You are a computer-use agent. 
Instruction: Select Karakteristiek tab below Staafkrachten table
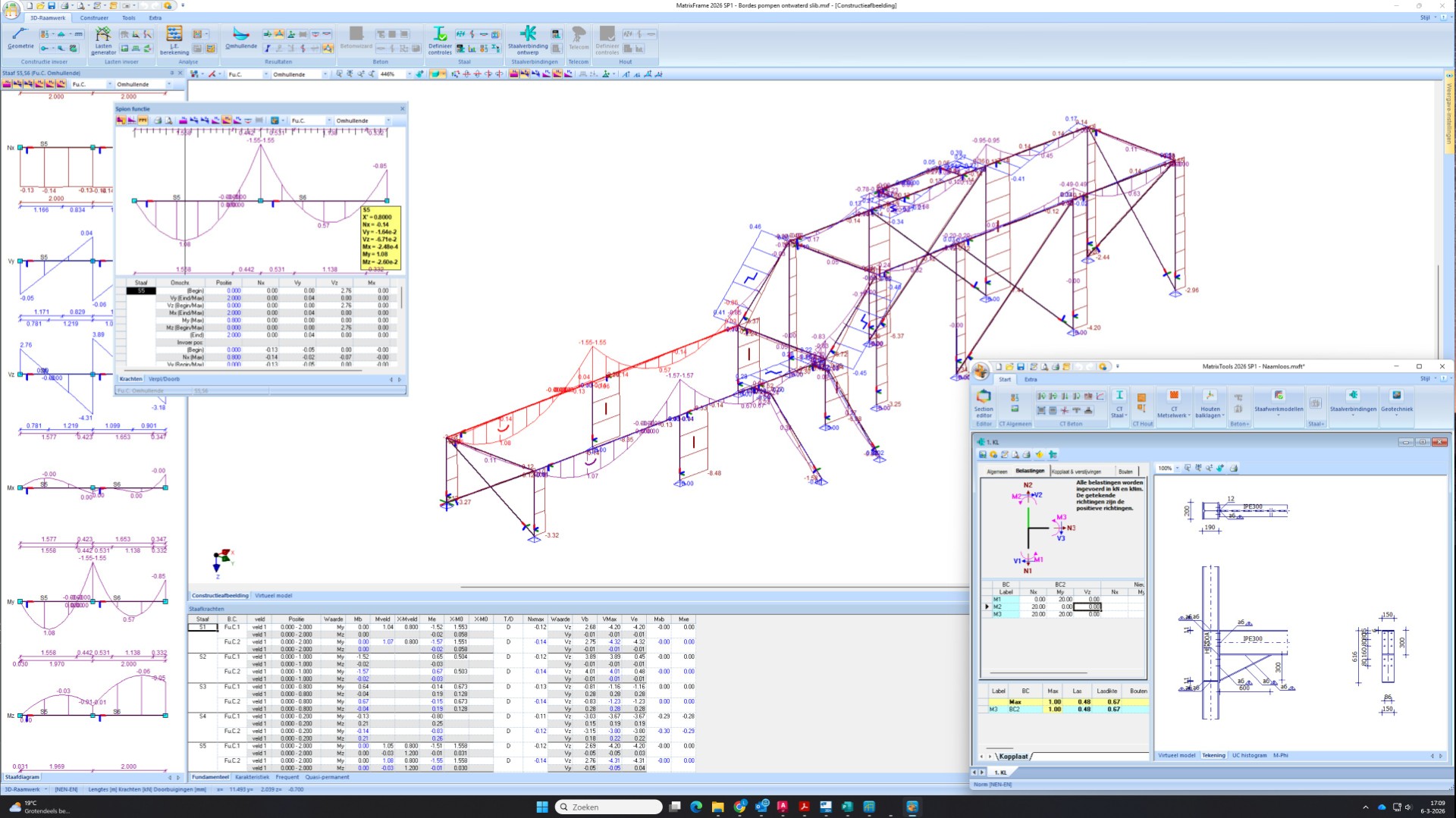point(252,777)
